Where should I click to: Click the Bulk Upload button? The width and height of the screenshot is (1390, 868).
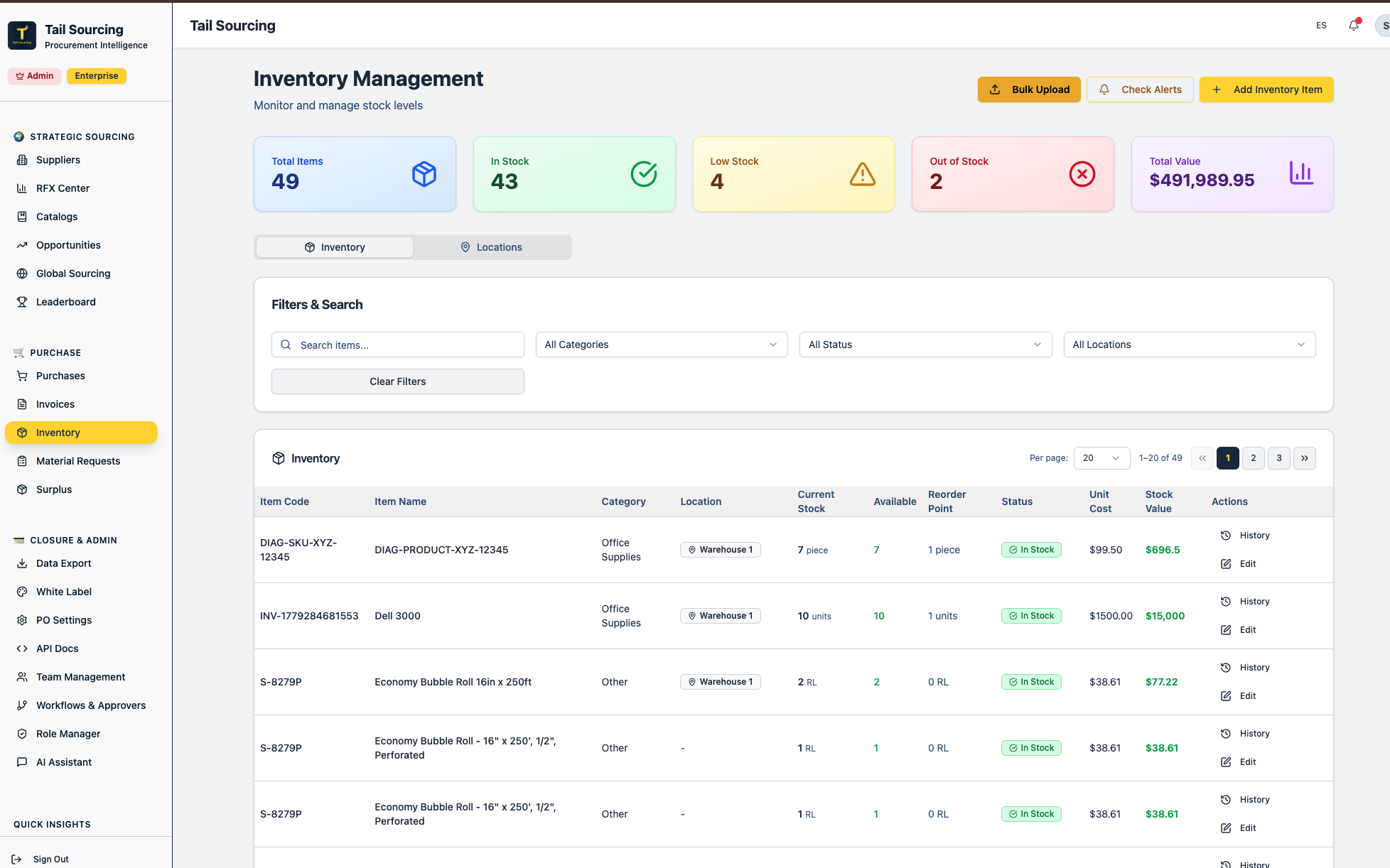point(1029,89)
